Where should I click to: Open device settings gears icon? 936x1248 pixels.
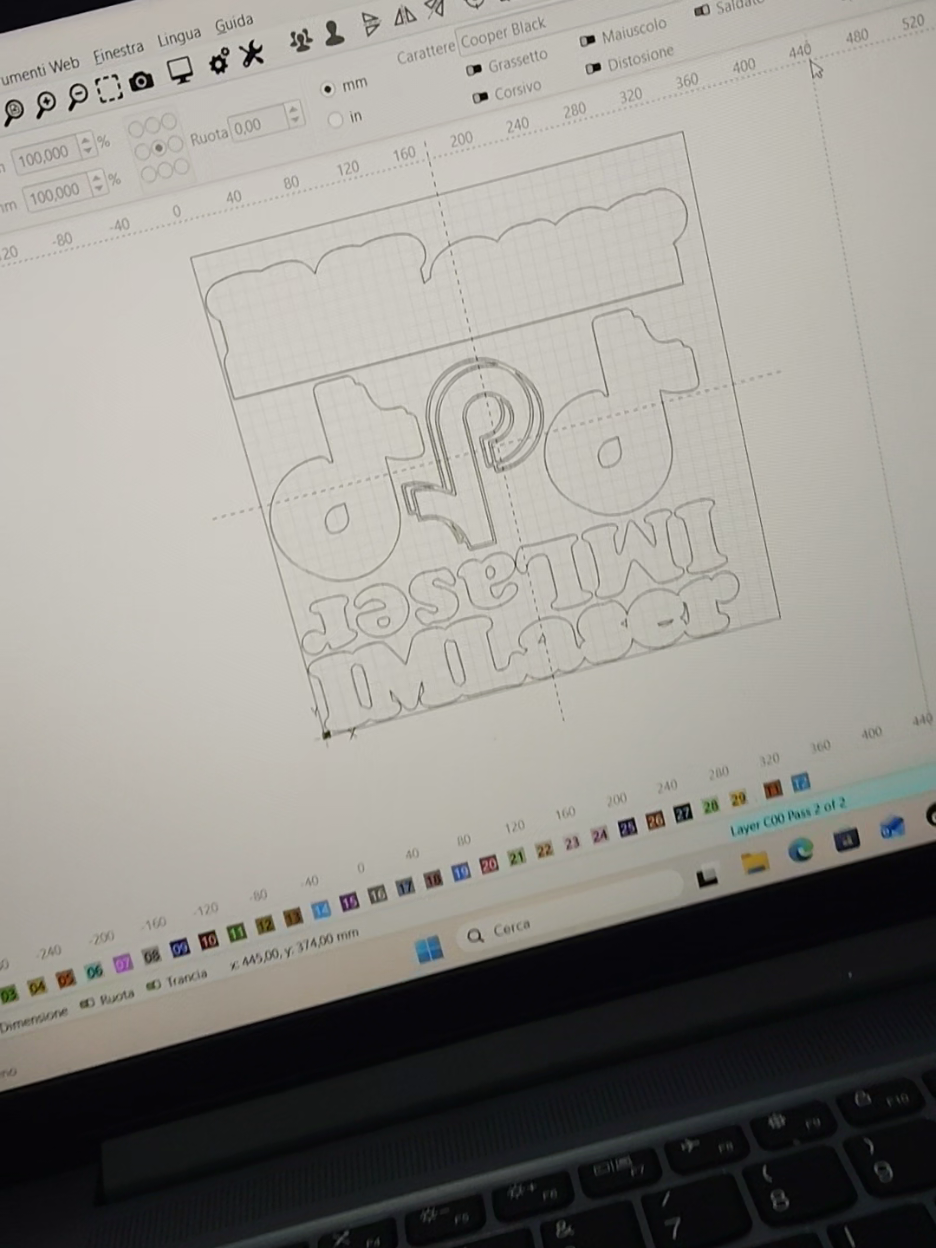tap(218, 61)
